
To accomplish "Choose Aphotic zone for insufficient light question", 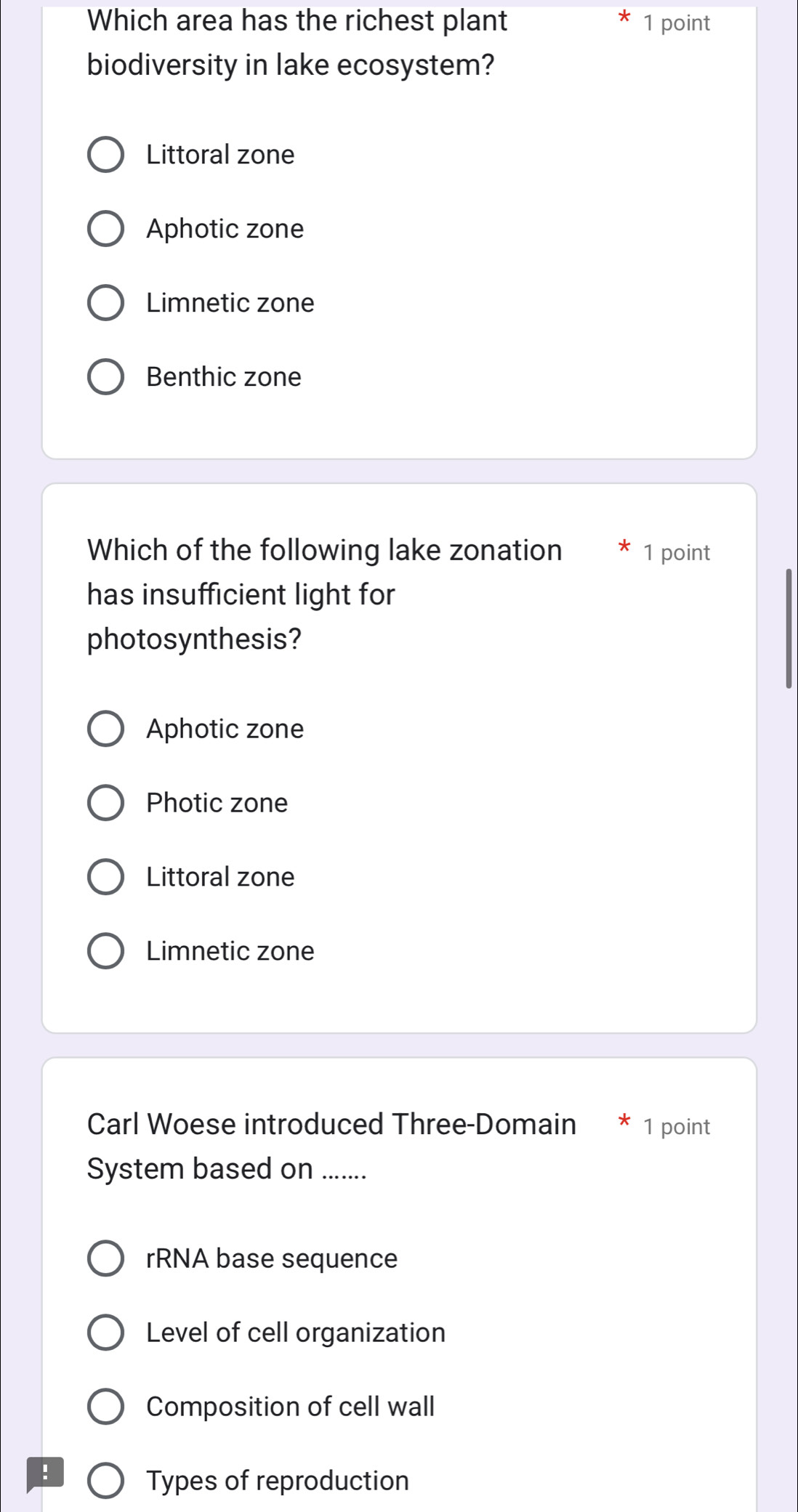I will coord(105,729).
